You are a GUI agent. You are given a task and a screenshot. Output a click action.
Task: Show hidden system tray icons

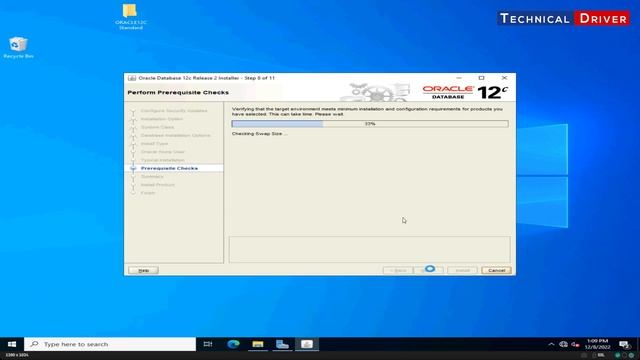pyautogui.click(x=551, y=344)
